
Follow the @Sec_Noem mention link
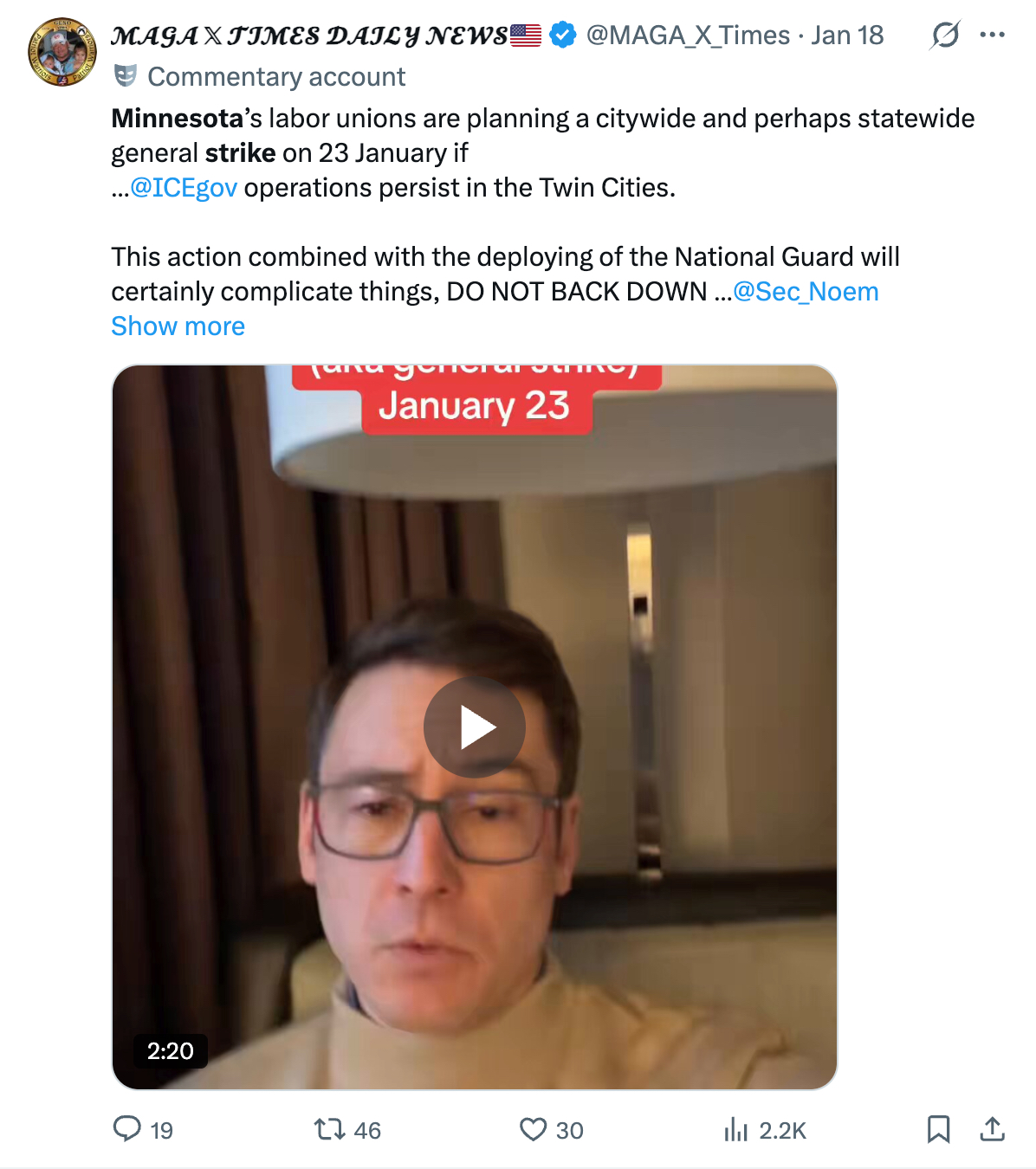[806, 292]
